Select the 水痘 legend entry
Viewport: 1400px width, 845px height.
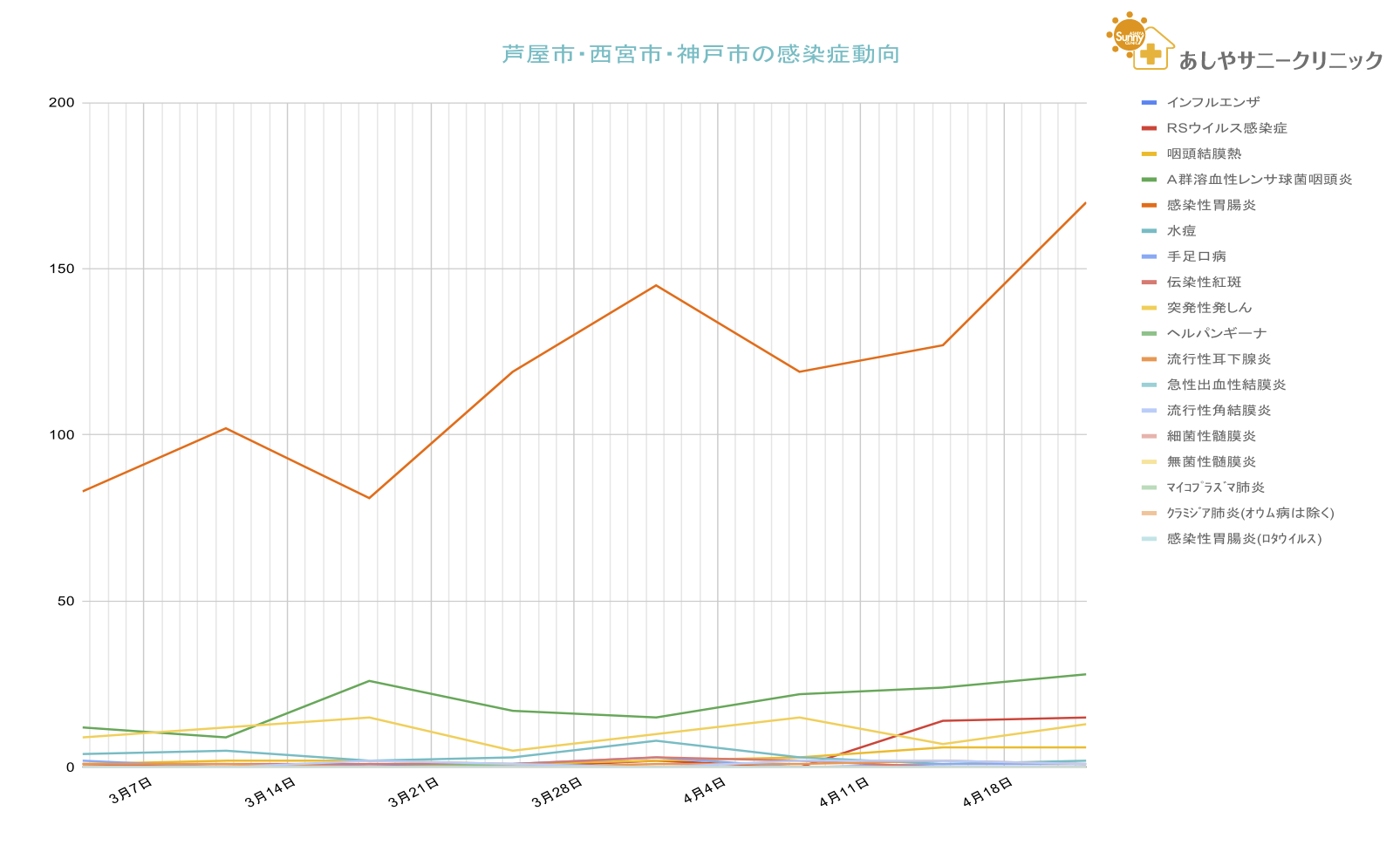1181,231
